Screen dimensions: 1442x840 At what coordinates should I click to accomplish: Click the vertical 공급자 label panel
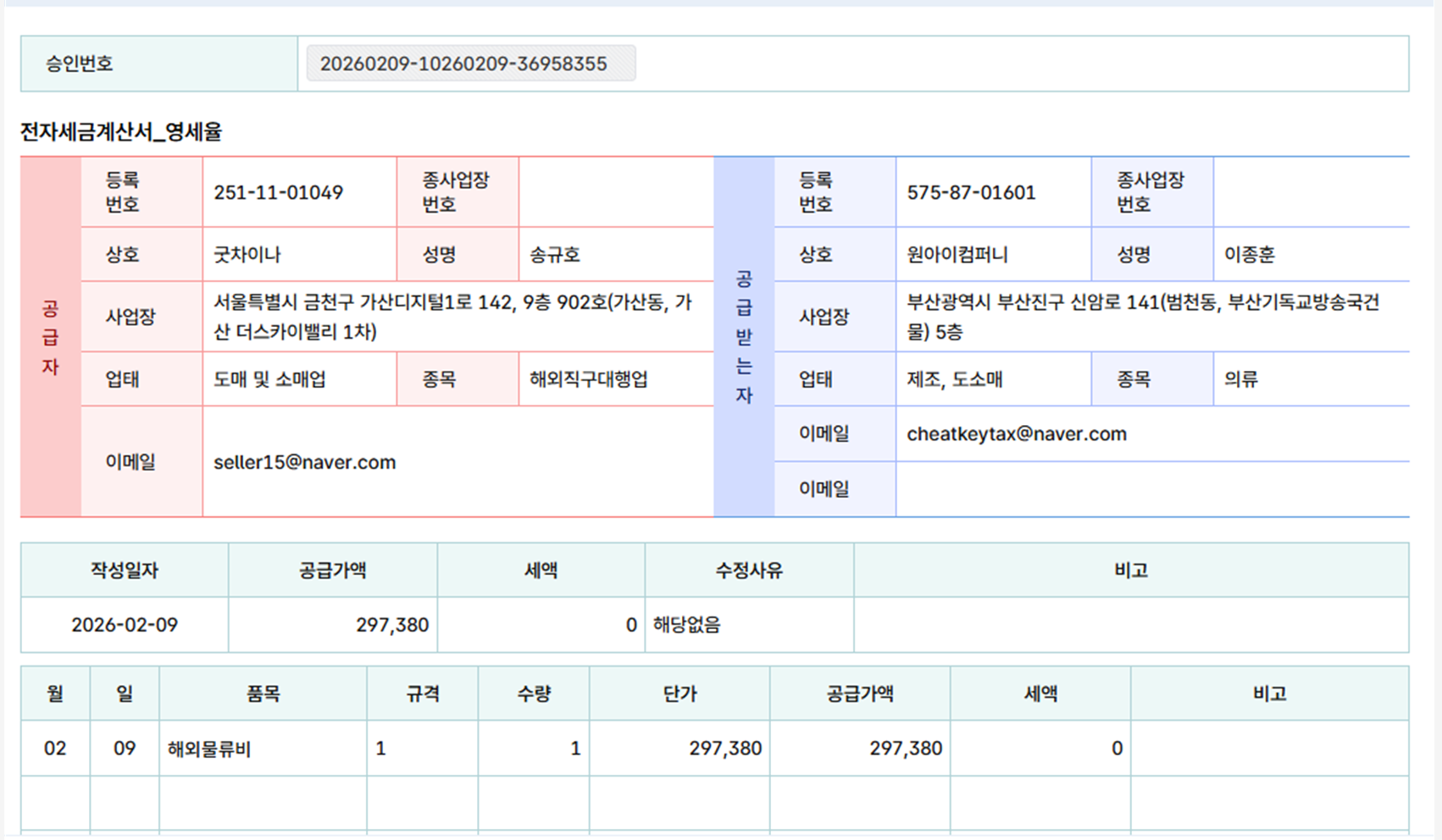coord(51,337)
